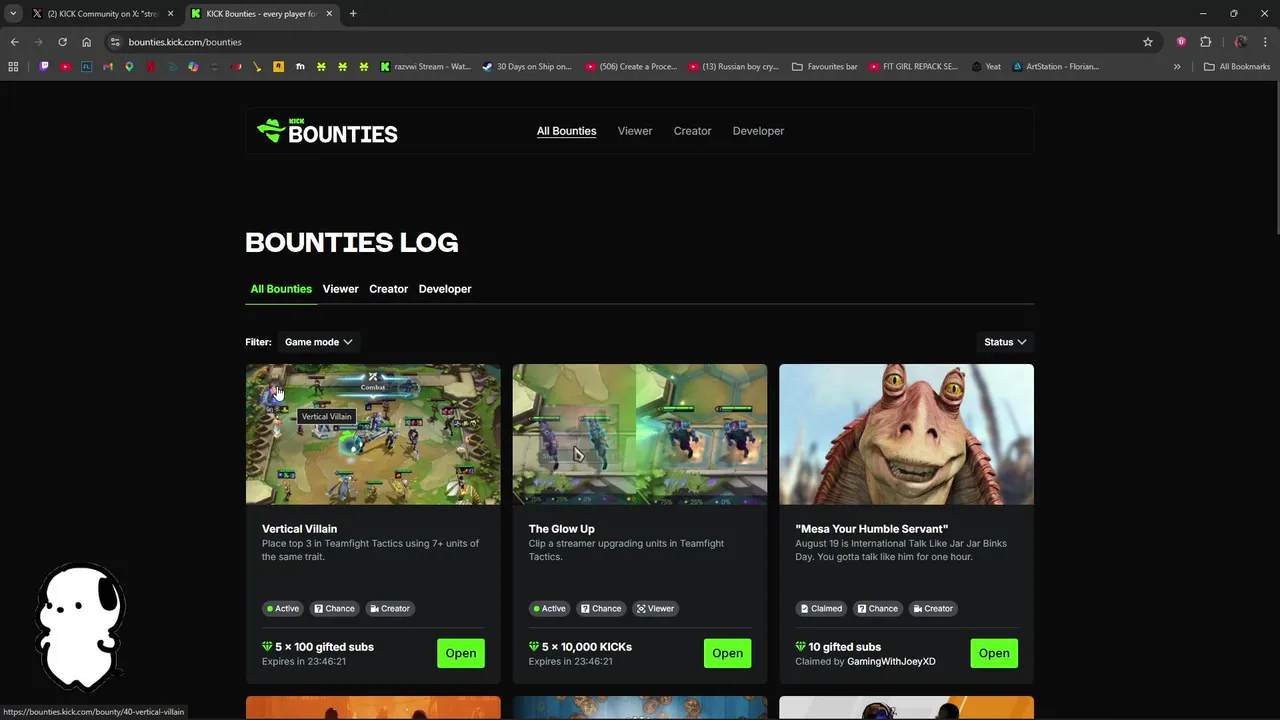Click Creator tag on Vertical Villain card

click(389, 608)
